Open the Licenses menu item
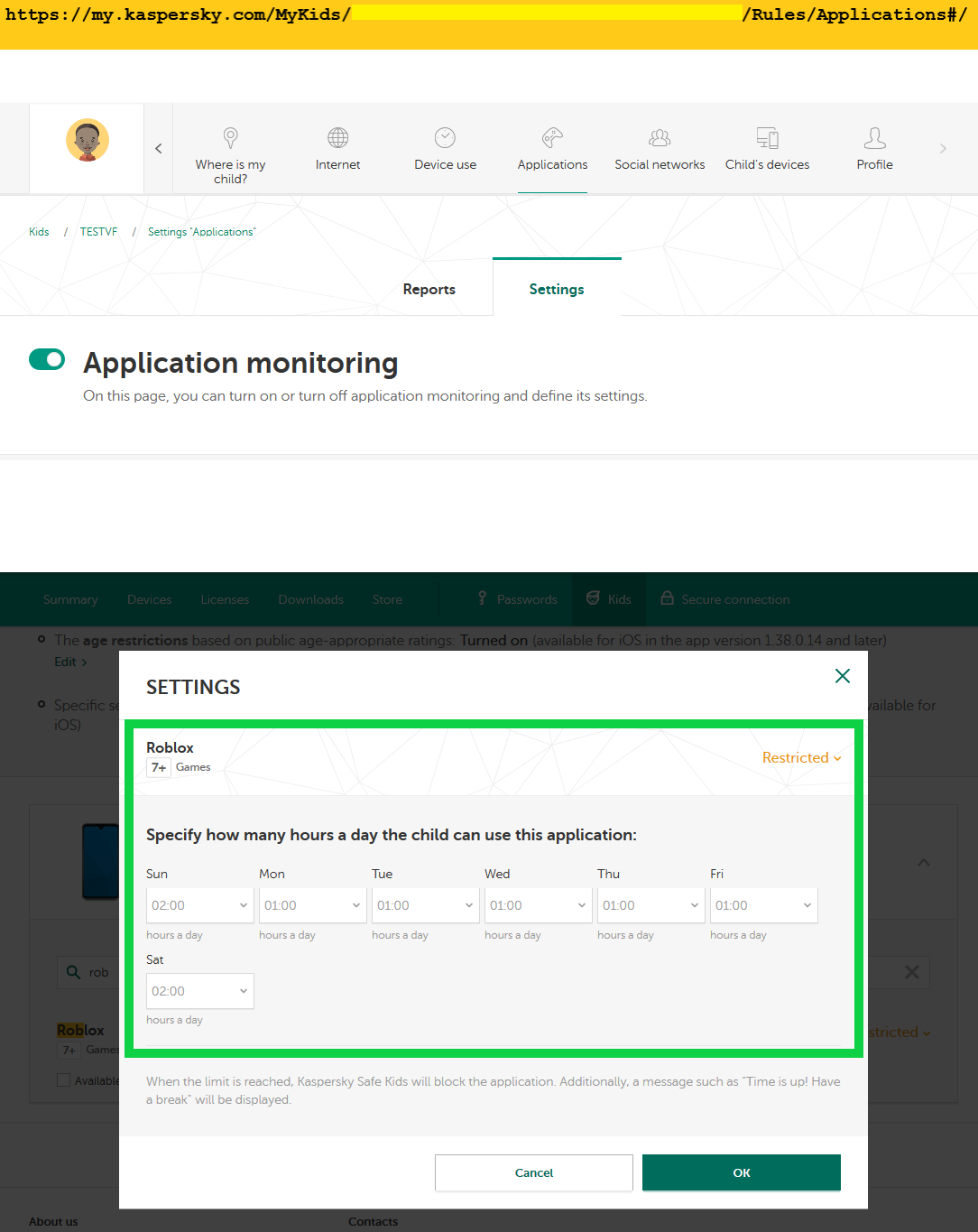 [225, 599]
